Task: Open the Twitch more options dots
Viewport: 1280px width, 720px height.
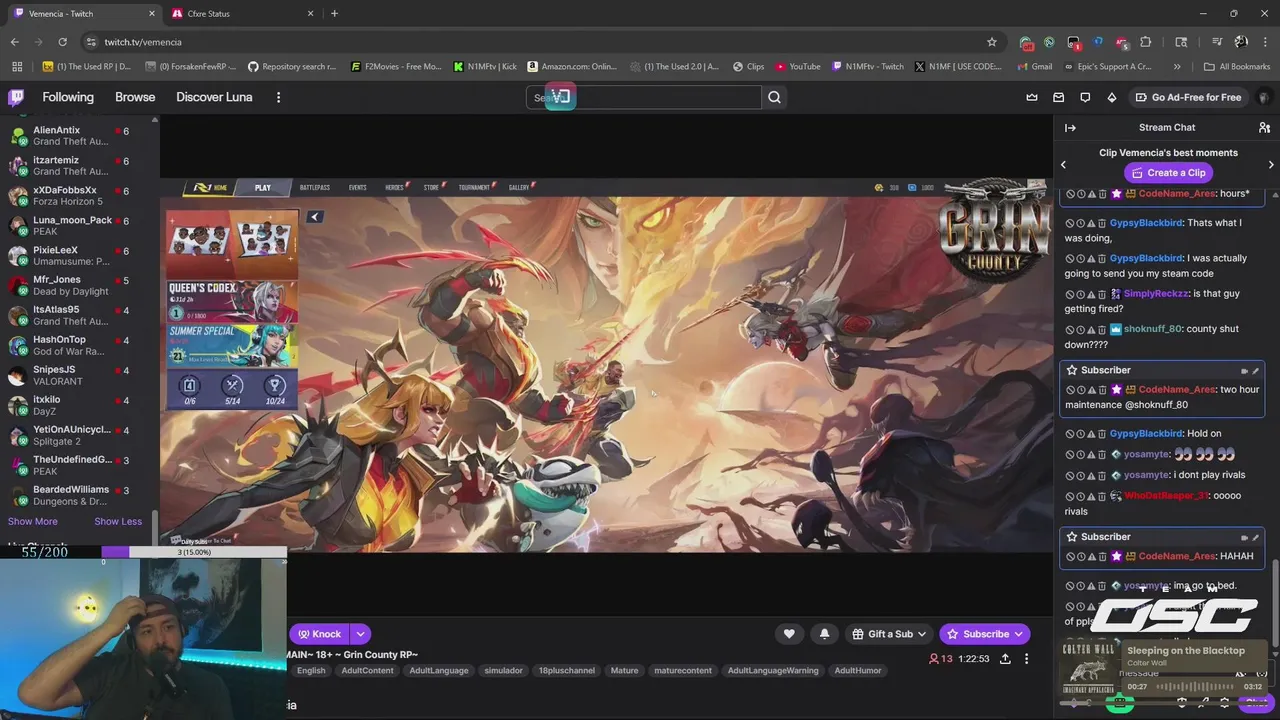Action: pos(278,97)
